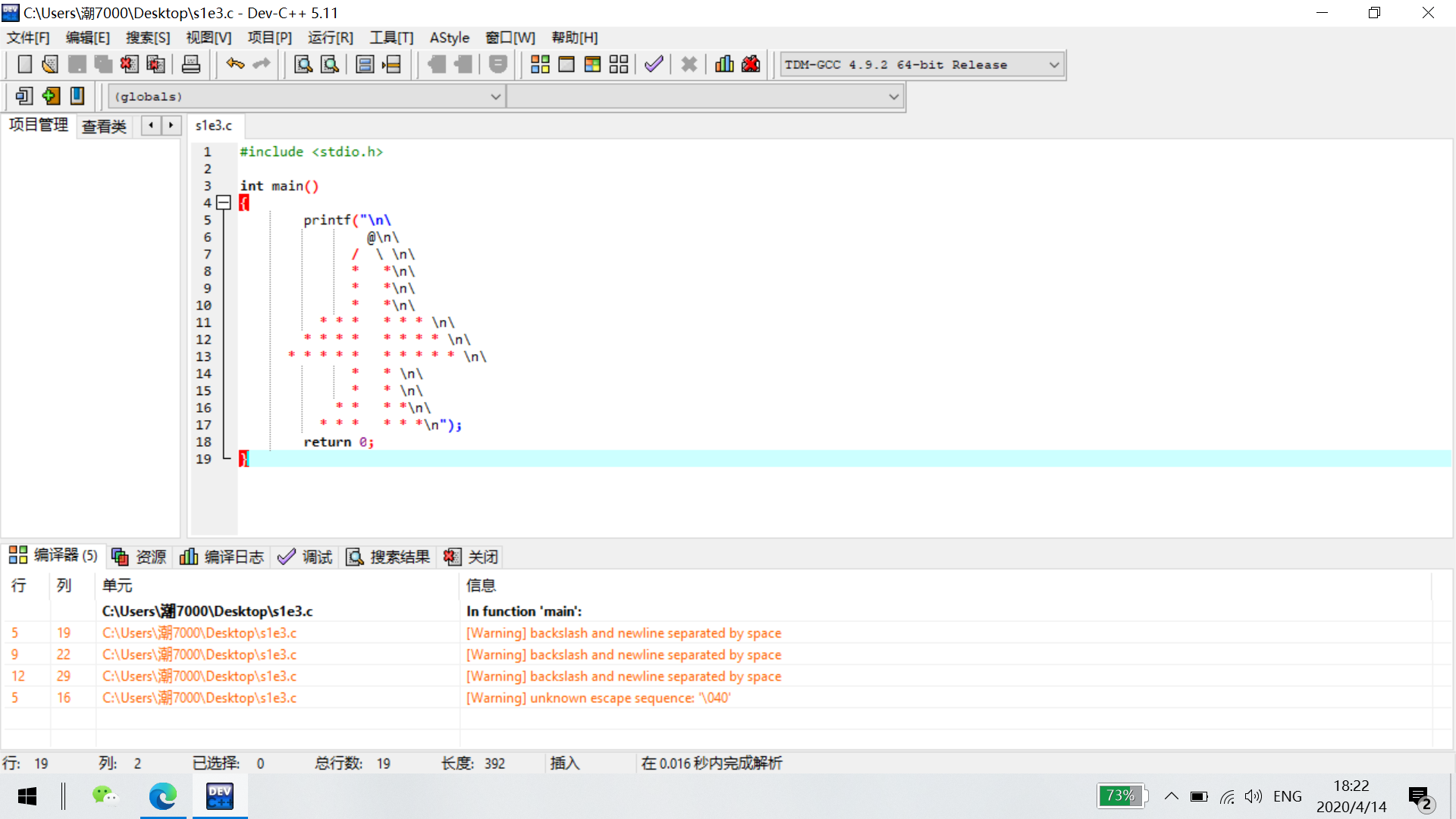Click the undo icon in toolbar
The image size is (1456, 819).
pyautogui.click(x=235, y=64)
